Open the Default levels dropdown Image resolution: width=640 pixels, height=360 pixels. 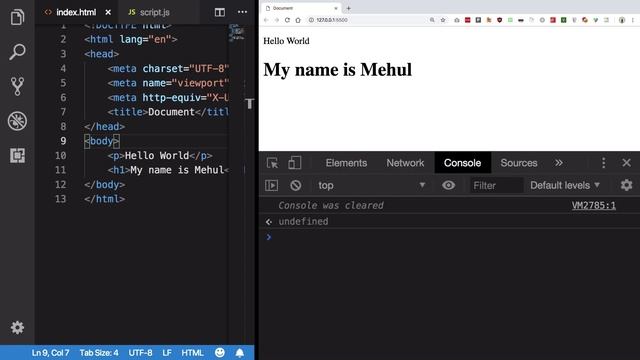tap(565, 185)
